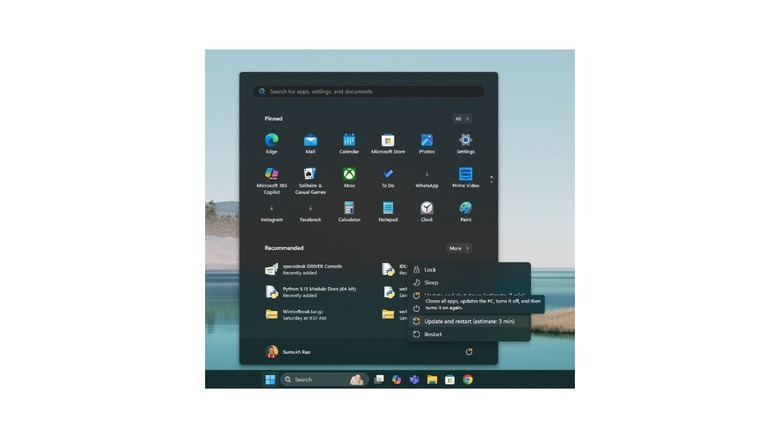Click the power button in Start menu
The width and height of the screenshot is (780, 438).
click(469, 352)
